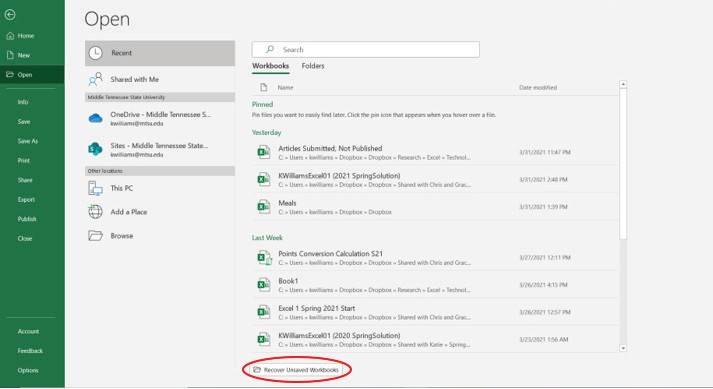Open the Book1 workbook name
Viewport: 713px width, 389px height.
[288, 281]
